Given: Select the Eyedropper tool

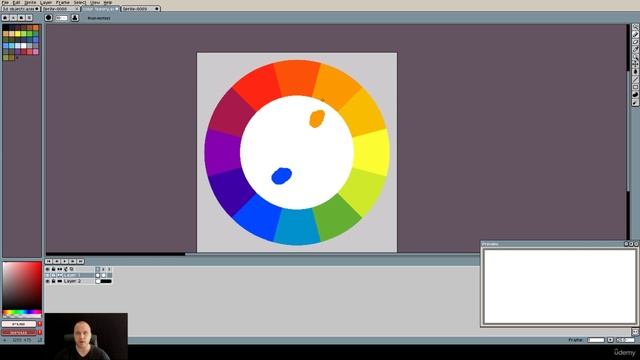Looking at the screenshot, I should [x=635, y=49].
